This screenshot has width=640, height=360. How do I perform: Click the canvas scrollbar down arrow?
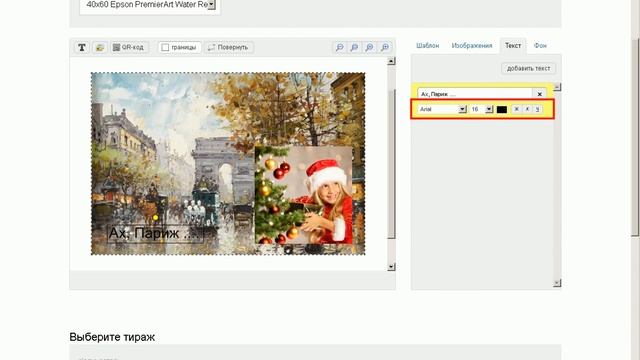tap(391, 267)
